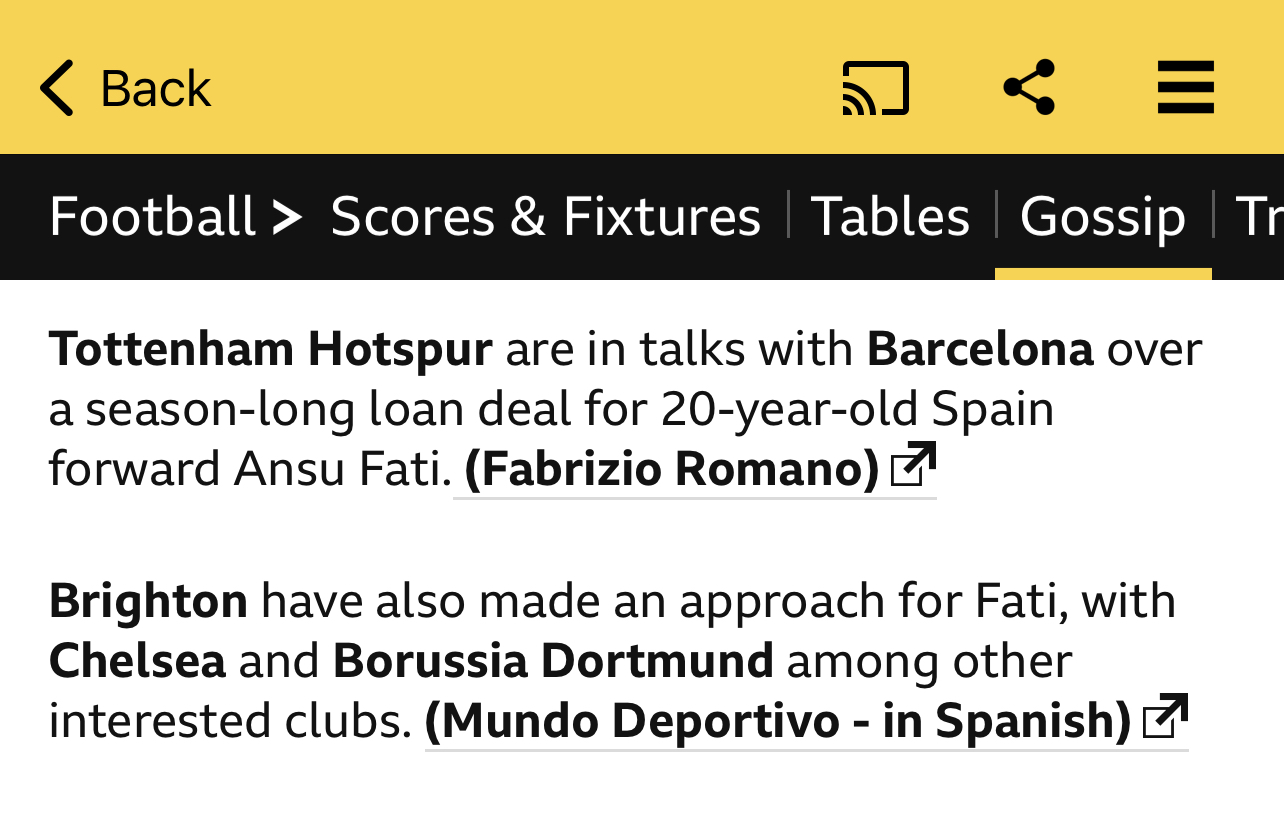
Task: Click external link icon beside Mundo Deportivo
Action: 1166,716
